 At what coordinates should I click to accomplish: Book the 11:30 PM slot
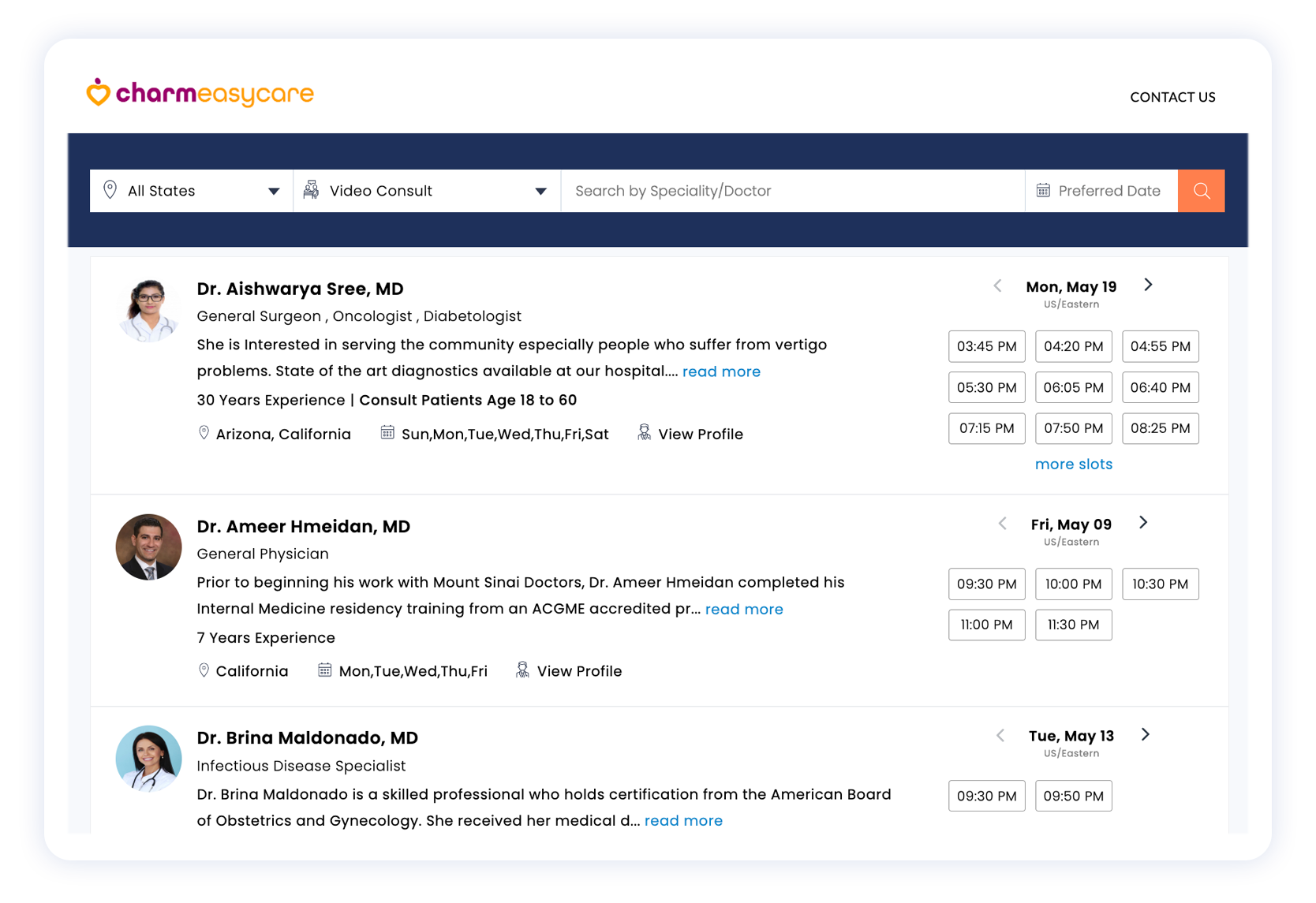click(1073, 625)
